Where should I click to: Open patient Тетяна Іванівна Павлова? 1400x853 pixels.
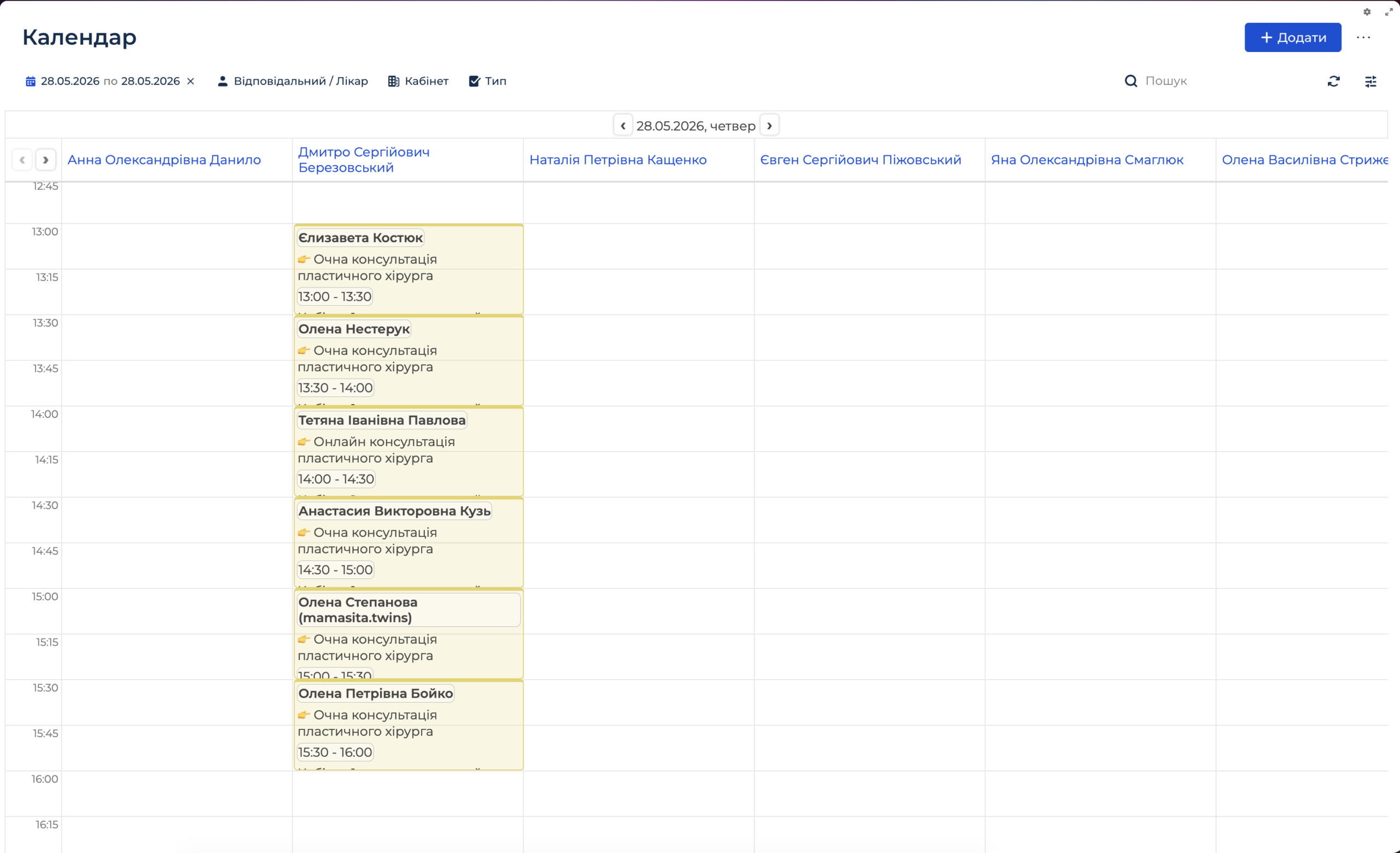click(382, 420)
